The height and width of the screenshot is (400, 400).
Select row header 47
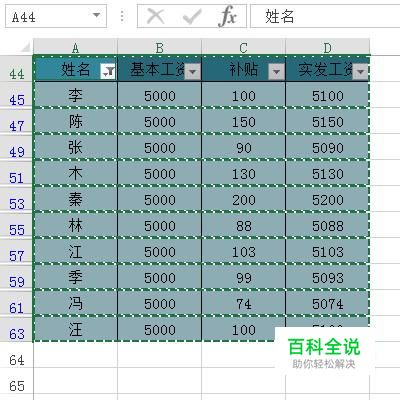17,121
